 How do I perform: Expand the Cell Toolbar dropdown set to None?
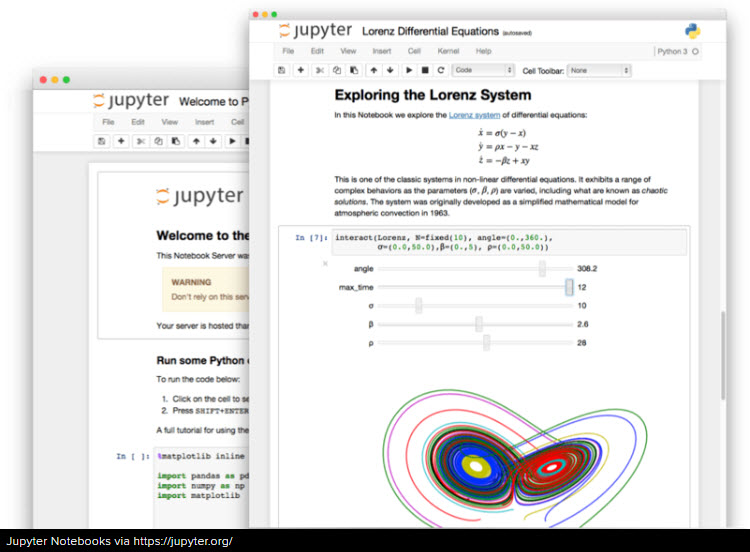point(599,70)
